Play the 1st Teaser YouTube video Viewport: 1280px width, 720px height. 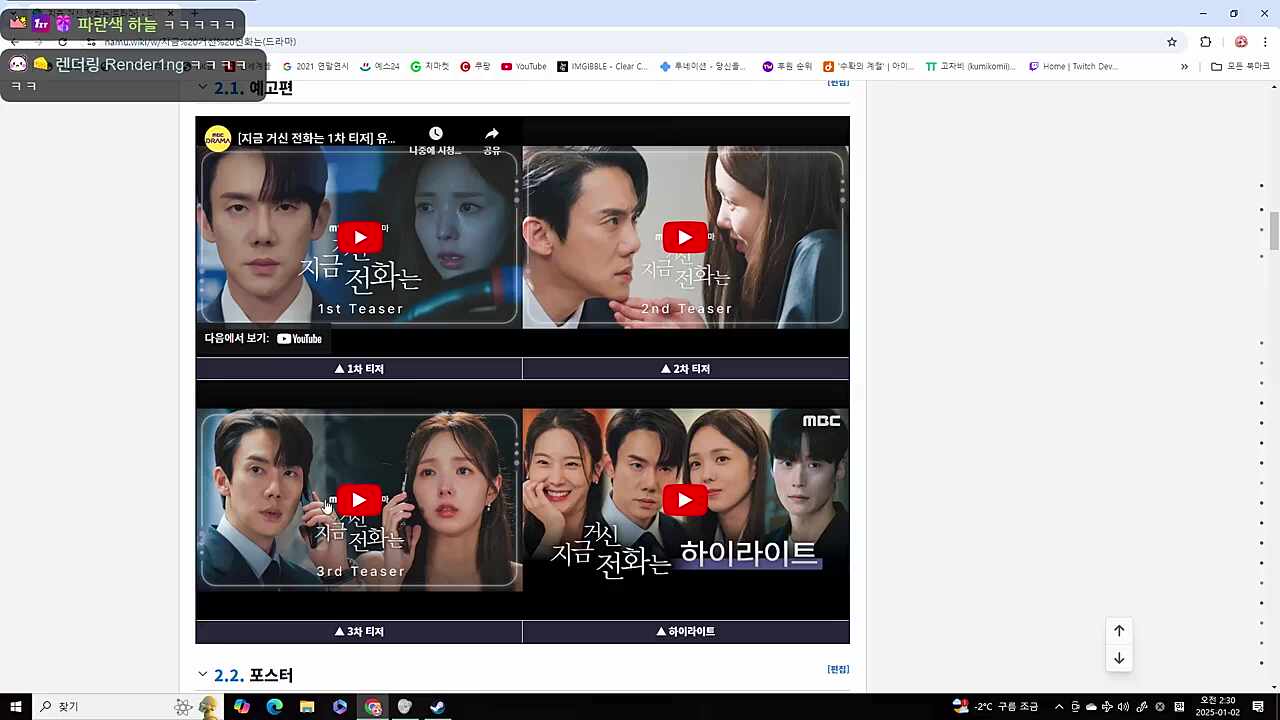[359, 238]
